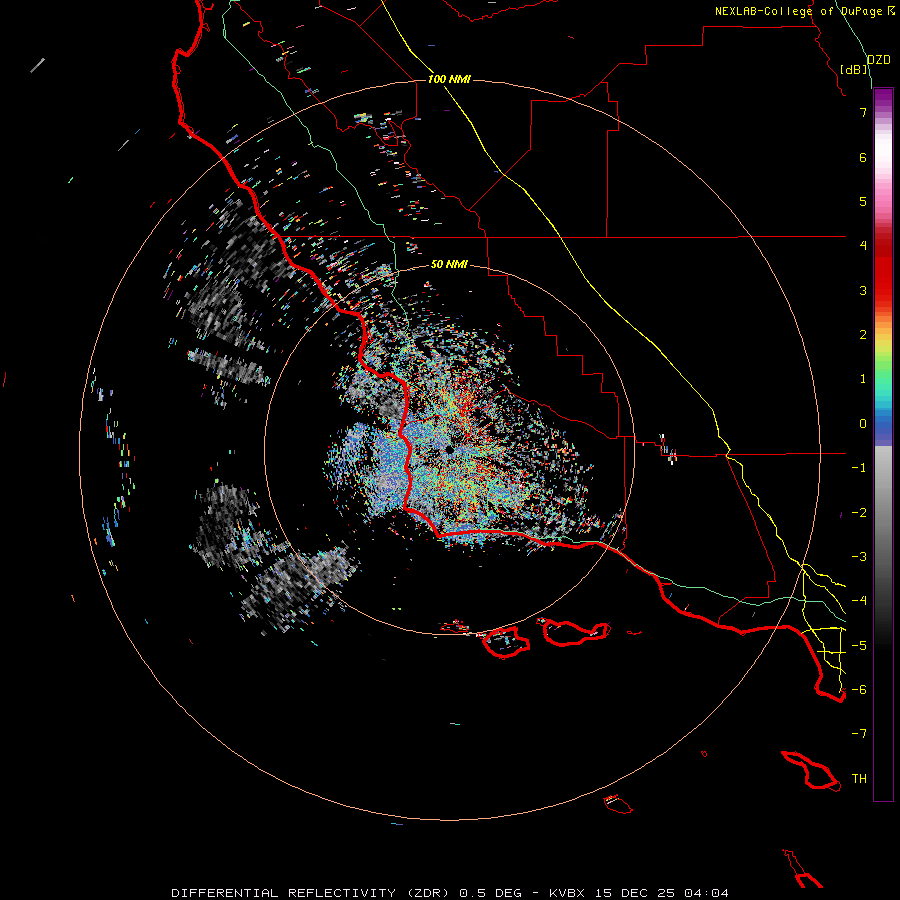Click the 4 dB tick on color scale
Viewport: 900px width, 900px height.
point(863,246)
